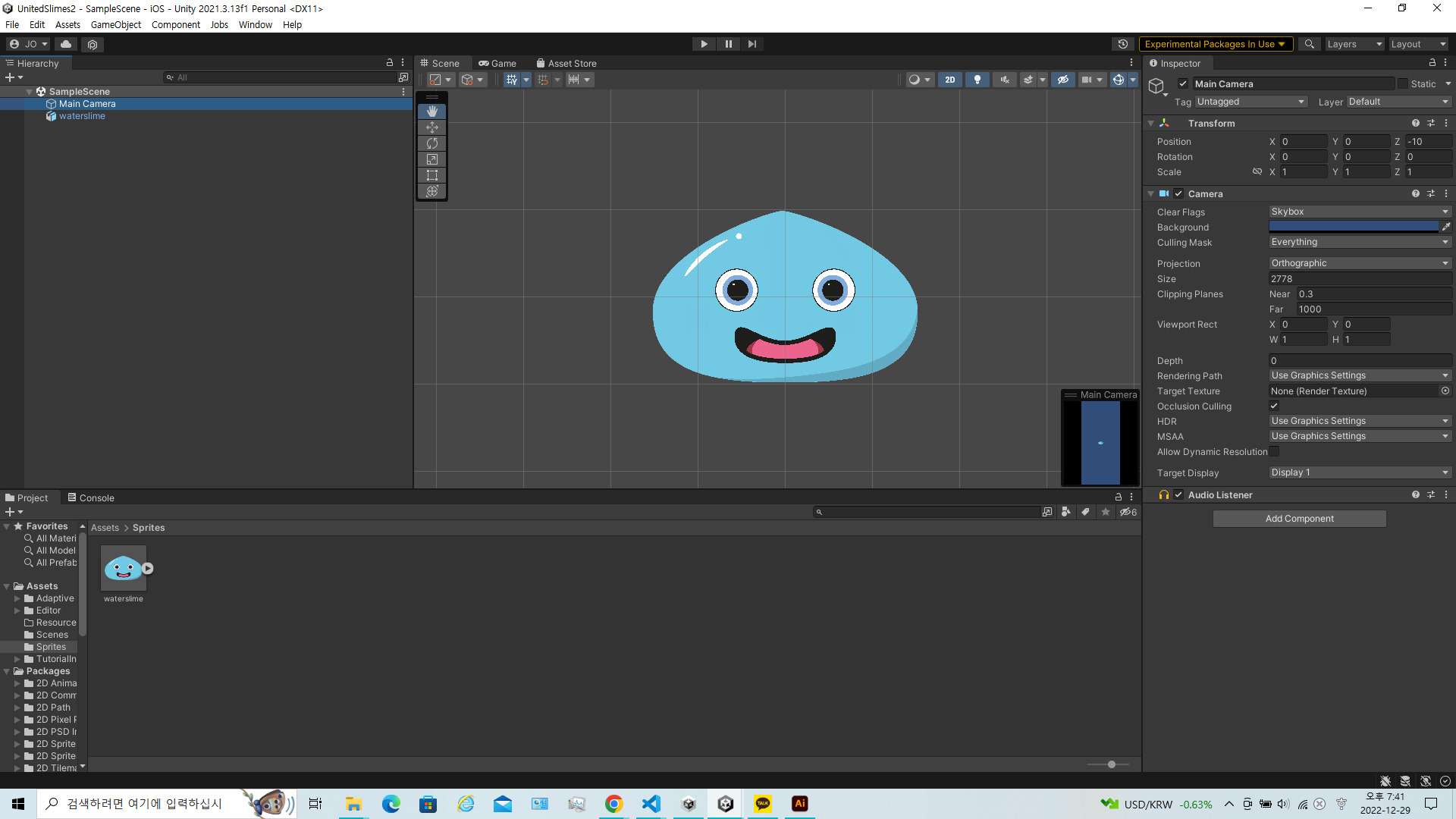Click Experimental Packages In Use button
This screenshot has height=819, width=1456.
click(1215, 44)
